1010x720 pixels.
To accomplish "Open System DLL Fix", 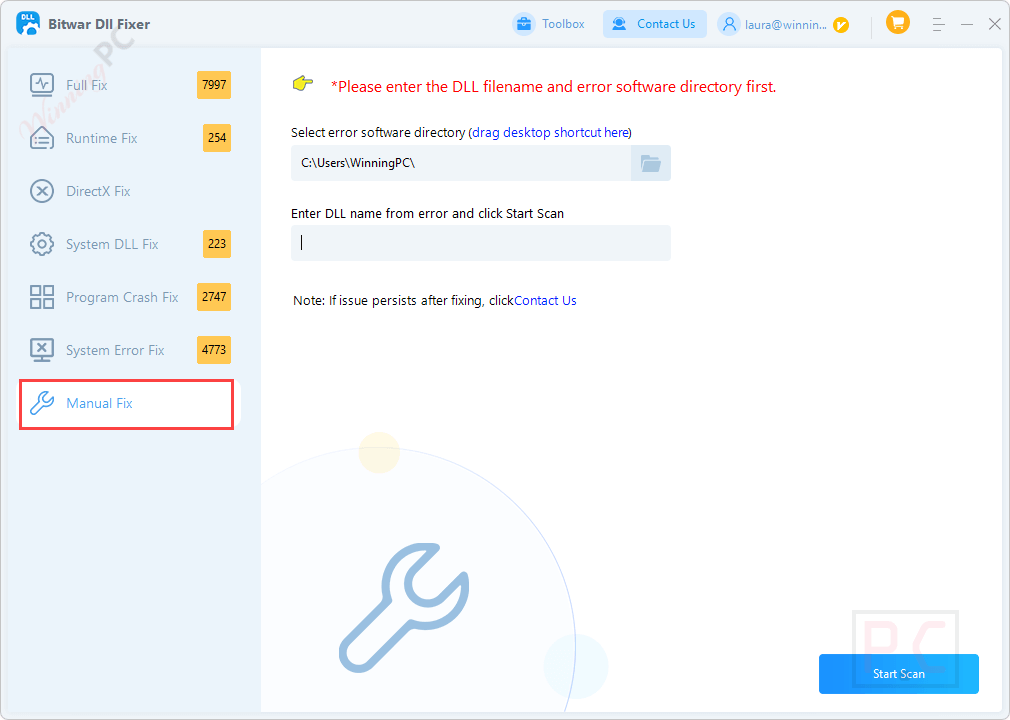I will click(41, 244).
